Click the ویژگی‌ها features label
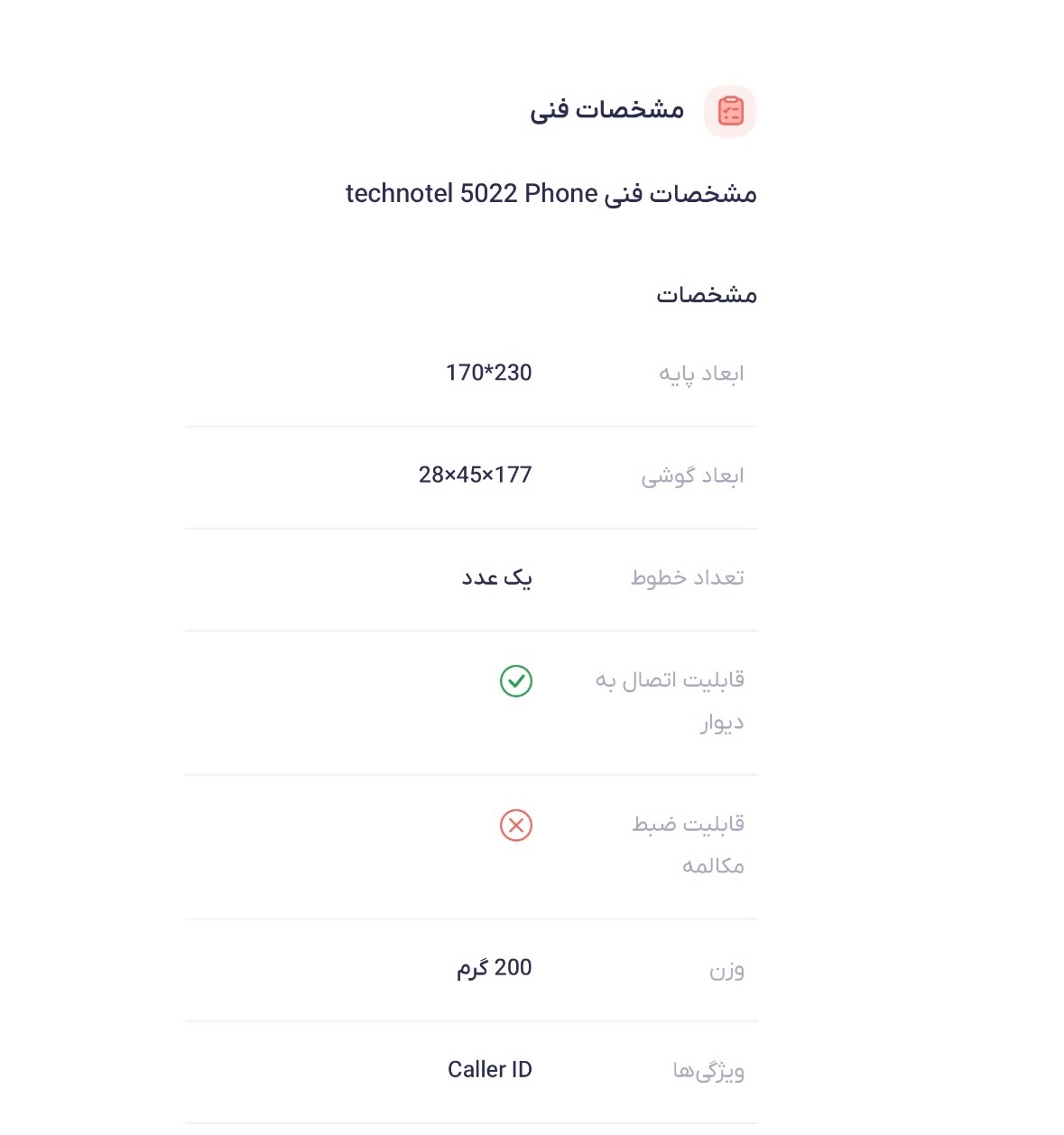1064x1135 pixels. tap(708, 1071)
